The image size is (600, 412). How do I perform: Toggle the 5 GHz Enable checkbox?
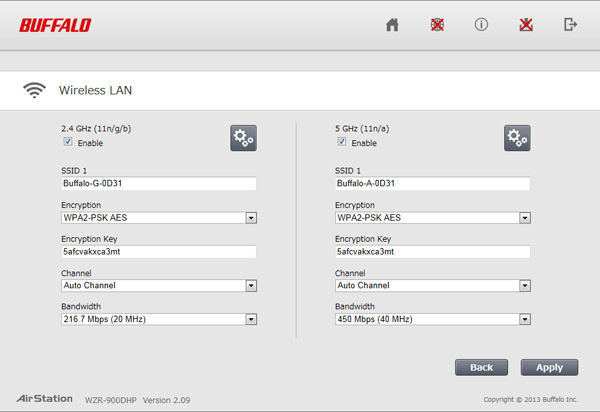coord(341,143)
